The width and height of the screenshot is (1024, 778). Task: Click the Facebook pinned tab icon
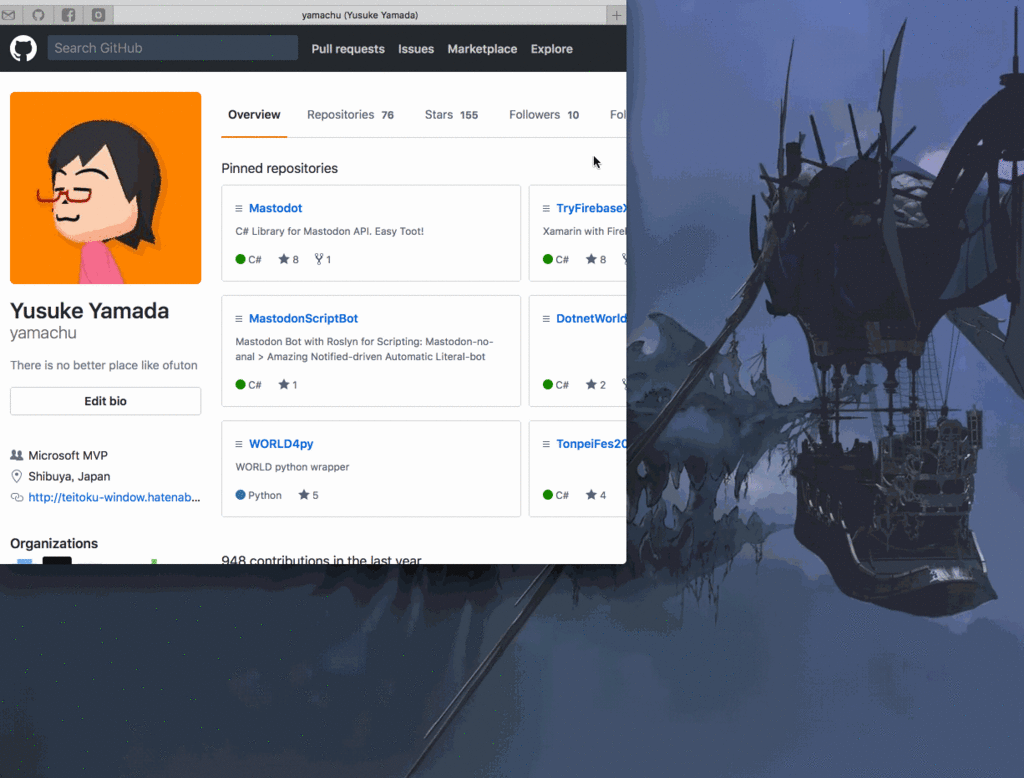[x=69, y=14]
